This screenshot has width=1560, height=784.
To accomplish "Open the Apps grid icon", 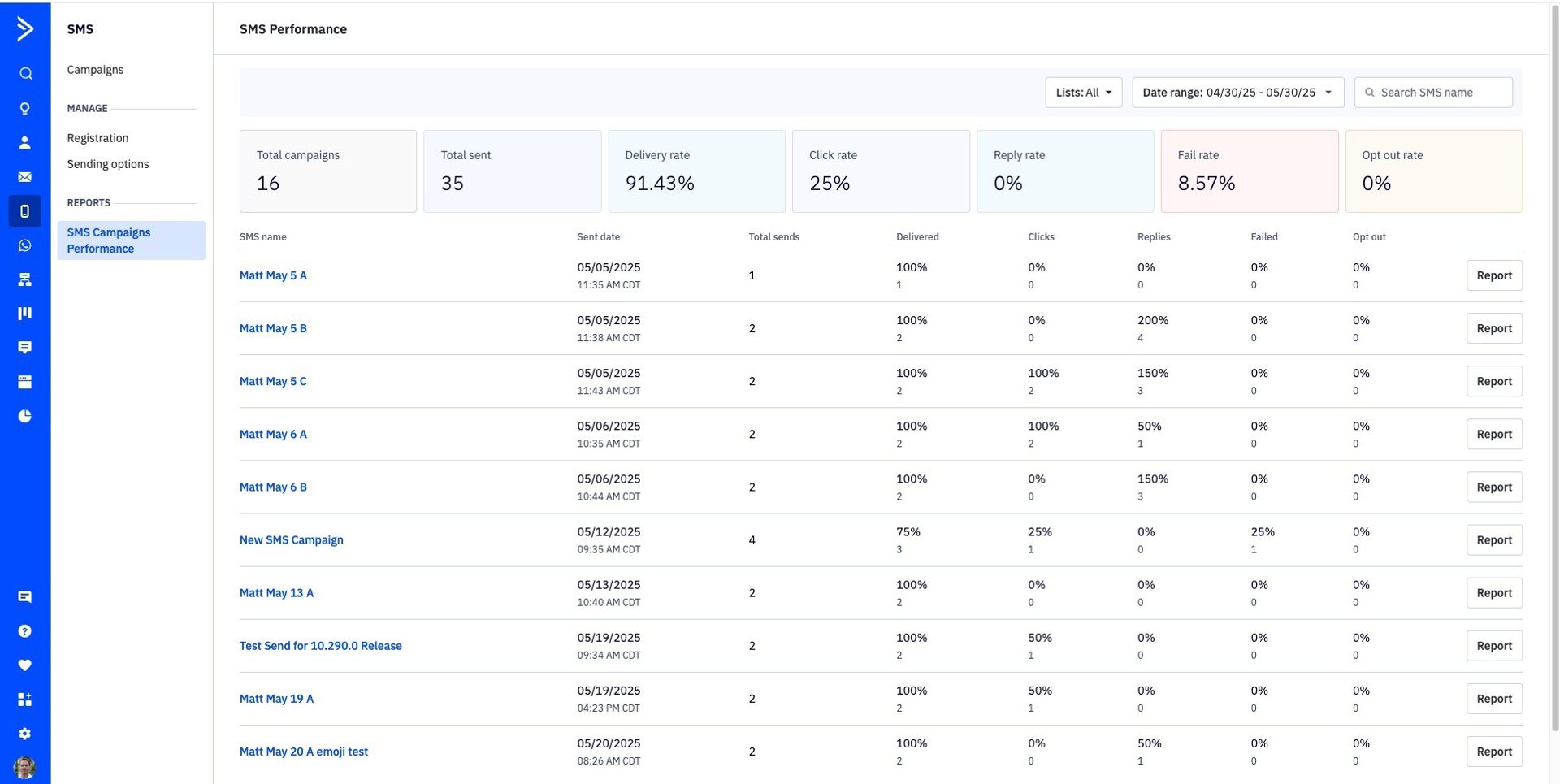I will [25, 700].
